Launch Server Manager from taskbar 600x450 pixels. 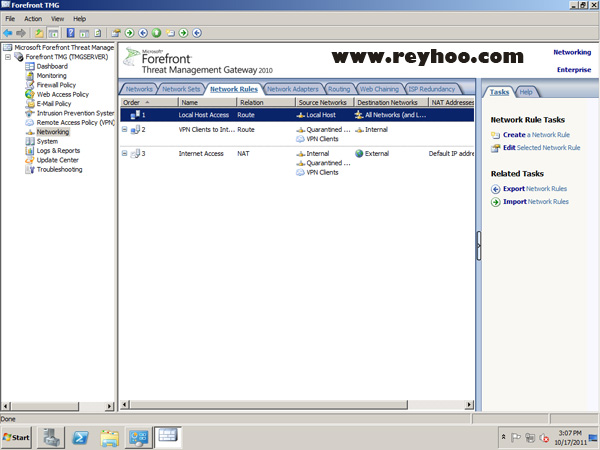point(51,437)
